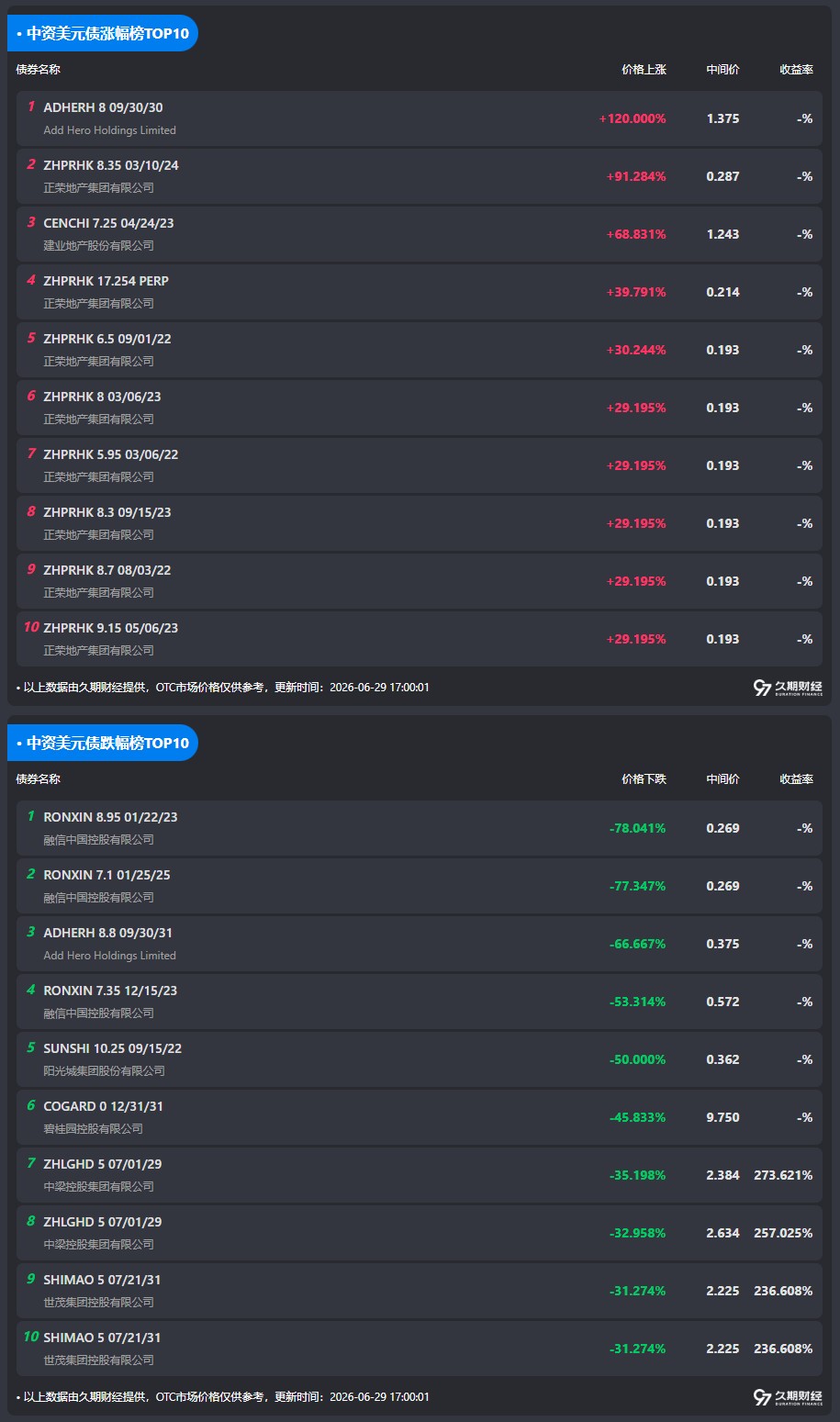This screenshot has height=1422, width=840.
Task: Click the gain percent for ZHPRHK 9.15 05/06/23
Action: [636, 639]
